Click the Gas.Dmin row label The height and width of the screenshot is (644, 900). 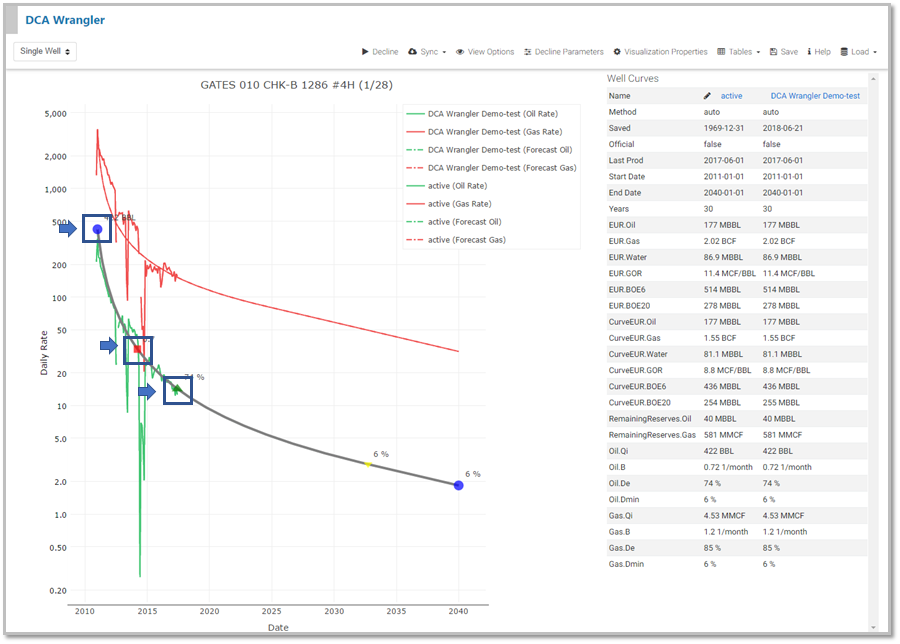[x=624, y=564]
